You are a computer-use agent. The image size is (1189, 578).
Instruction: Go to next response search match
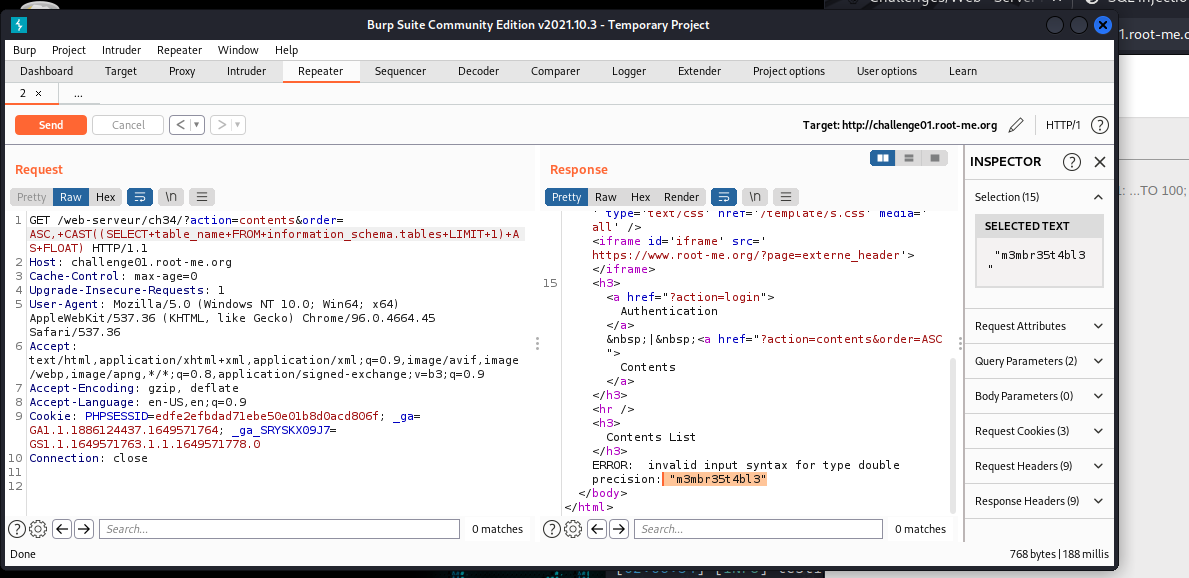(x=620, y=529)
